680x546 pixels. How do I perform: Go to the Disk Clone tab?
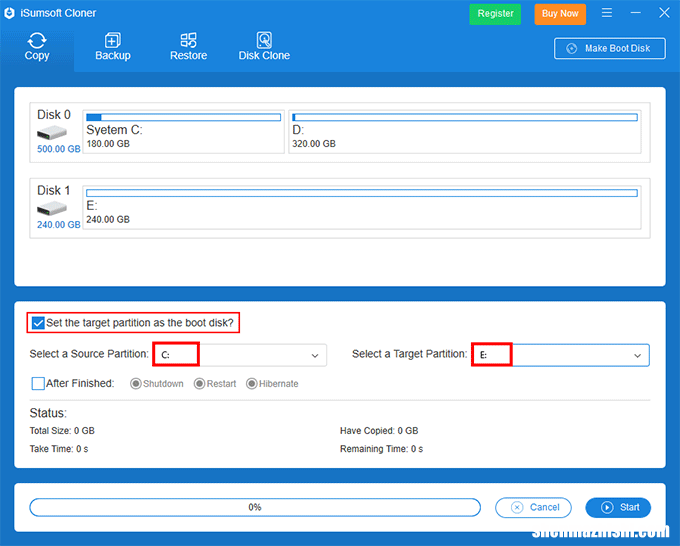tap(264, 47)
